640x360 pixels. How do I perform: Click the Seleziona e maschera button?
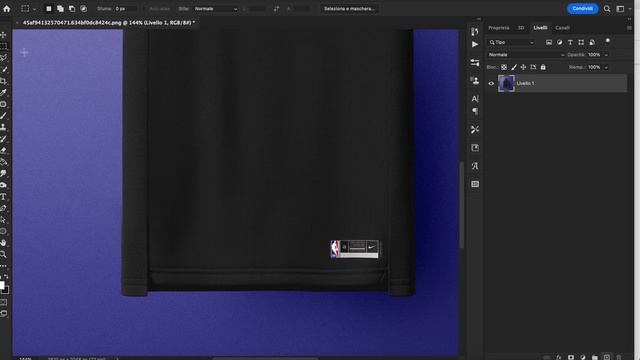pos(349,9)
